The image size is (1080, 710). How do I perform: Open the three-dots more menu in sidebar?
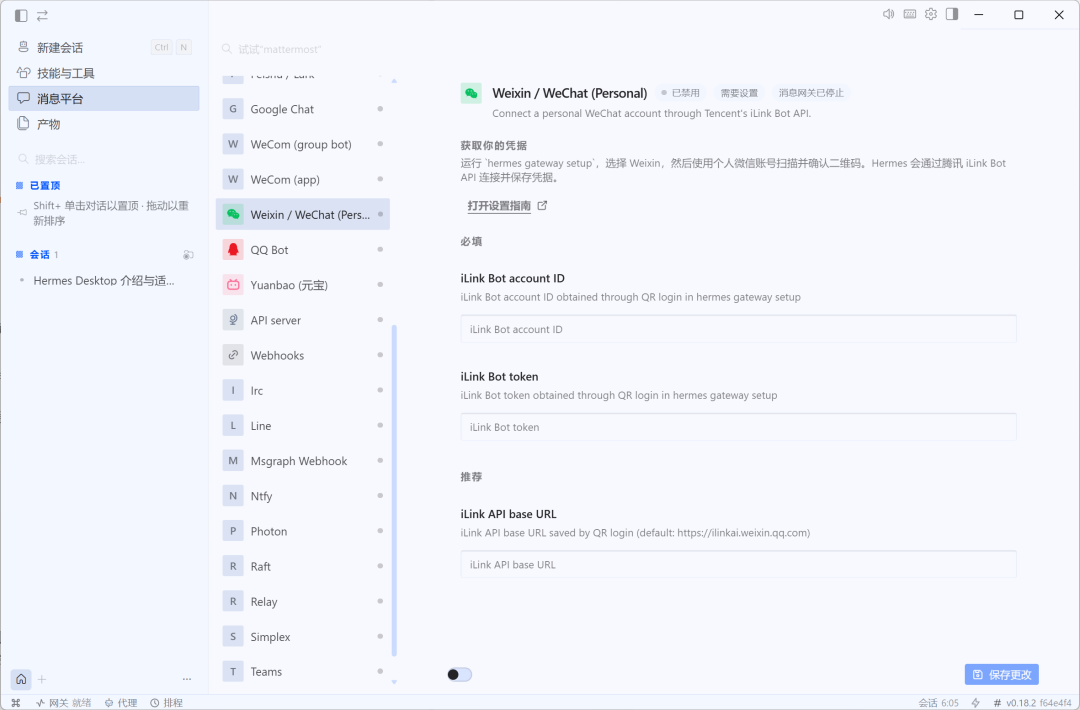pos(187,679)
